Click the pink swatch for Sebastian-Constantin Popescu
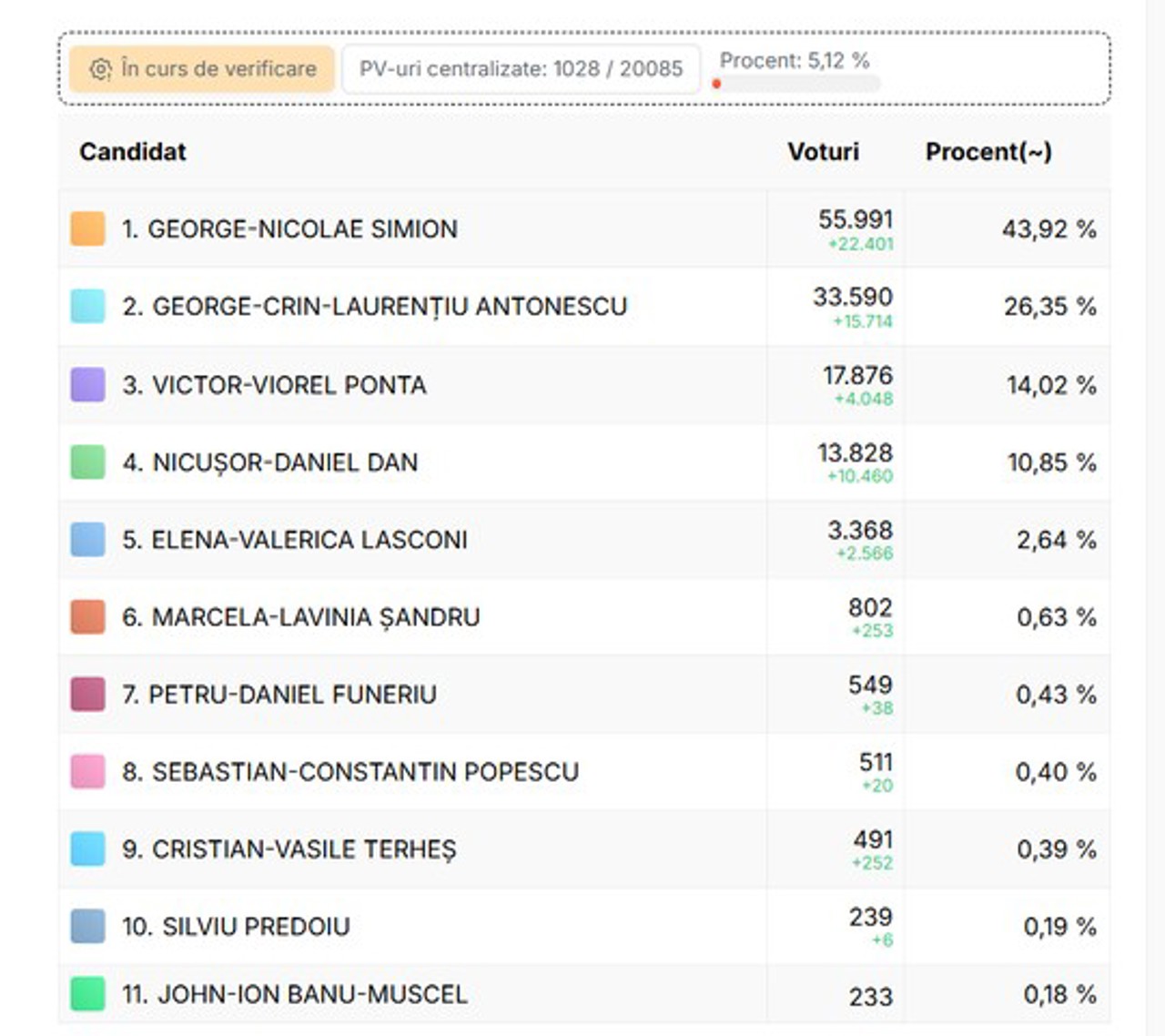 pos(87,771)
